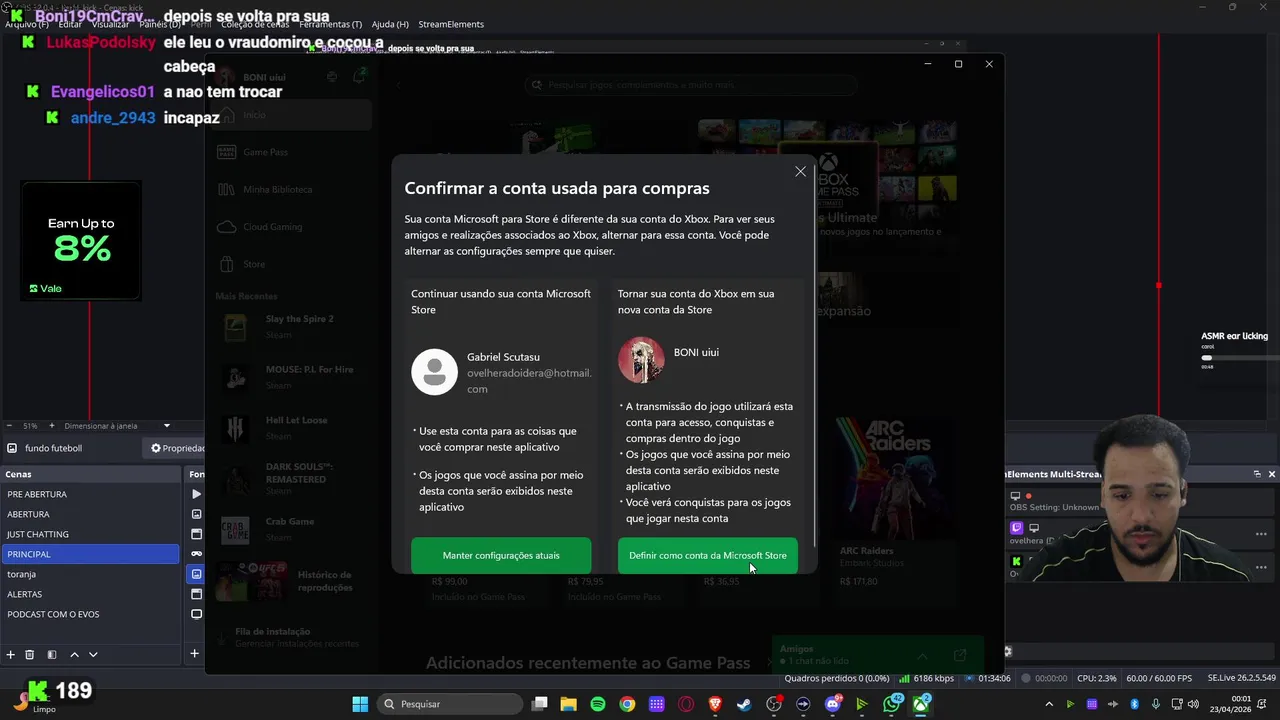Click Pesquisar taskbar search box

coord(450,704)
